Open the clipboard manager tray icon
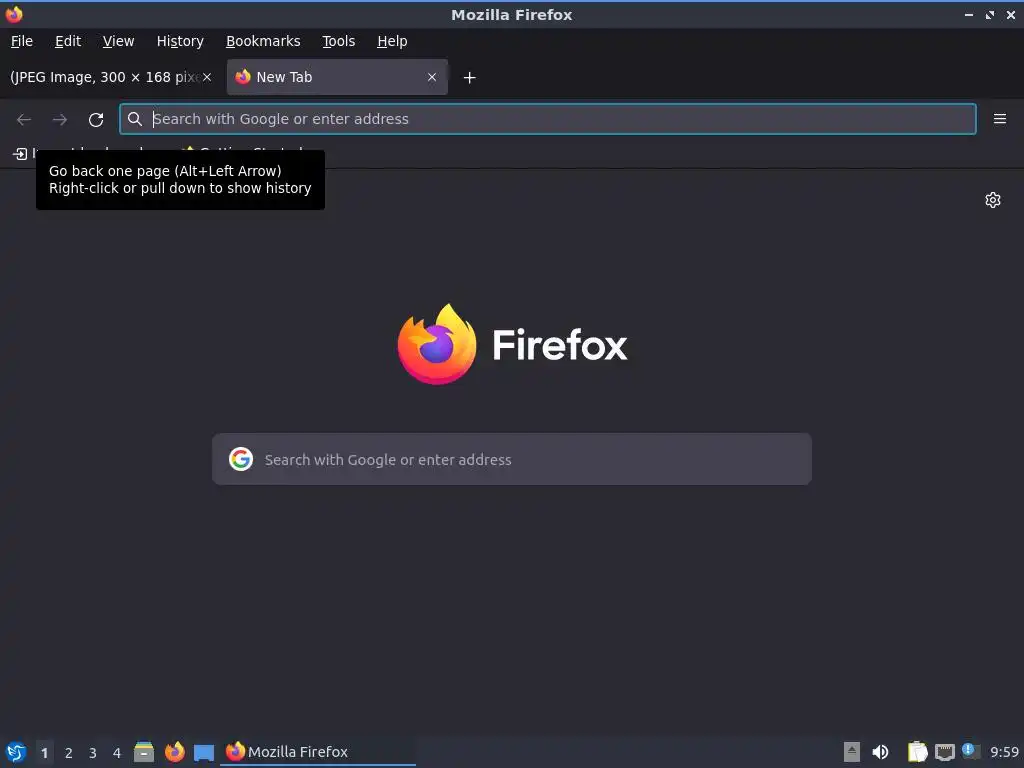The image size is (1024, 768). point(918,752)
